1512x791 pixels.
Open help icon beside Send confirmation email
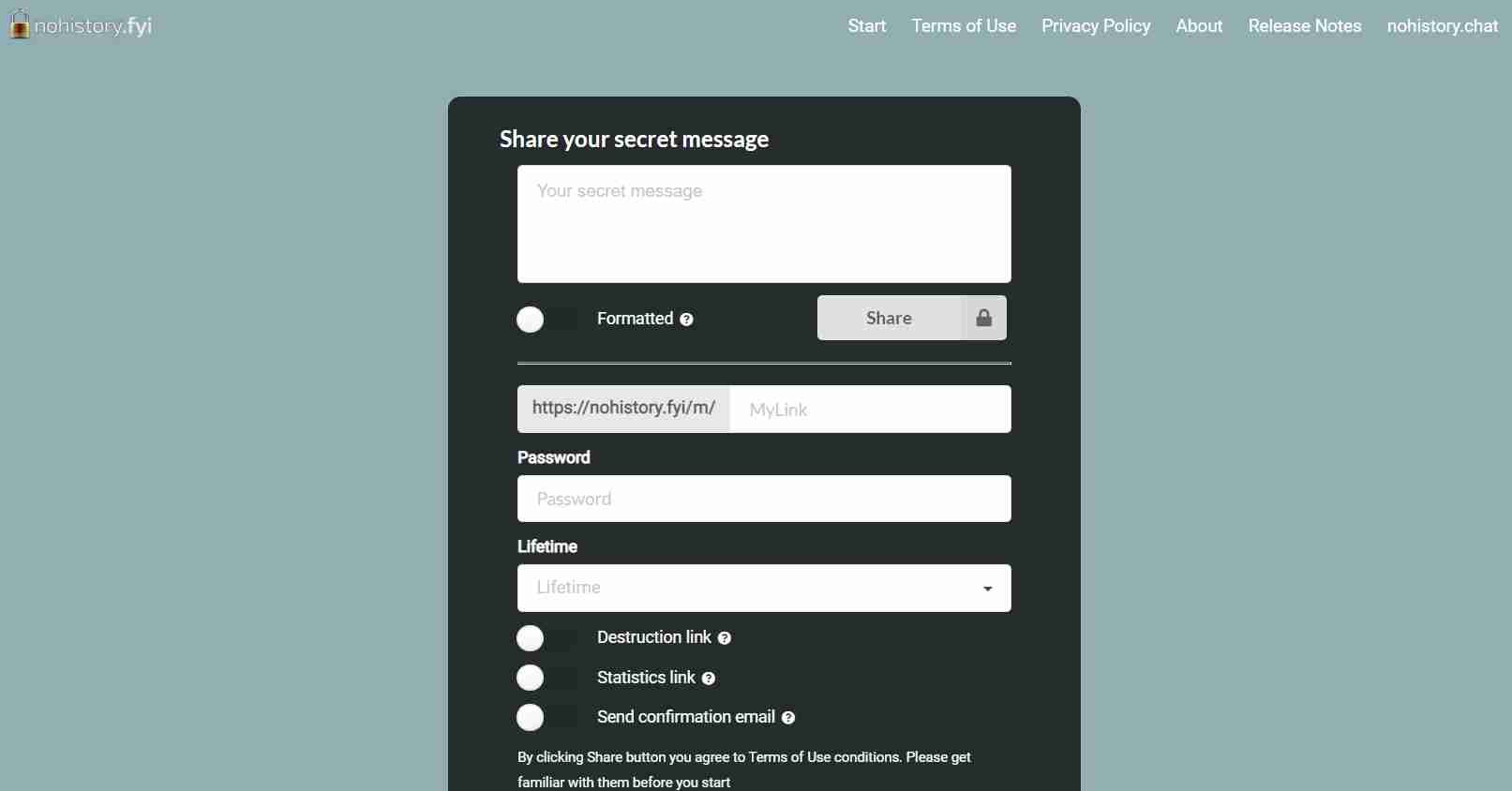[788, 718]
